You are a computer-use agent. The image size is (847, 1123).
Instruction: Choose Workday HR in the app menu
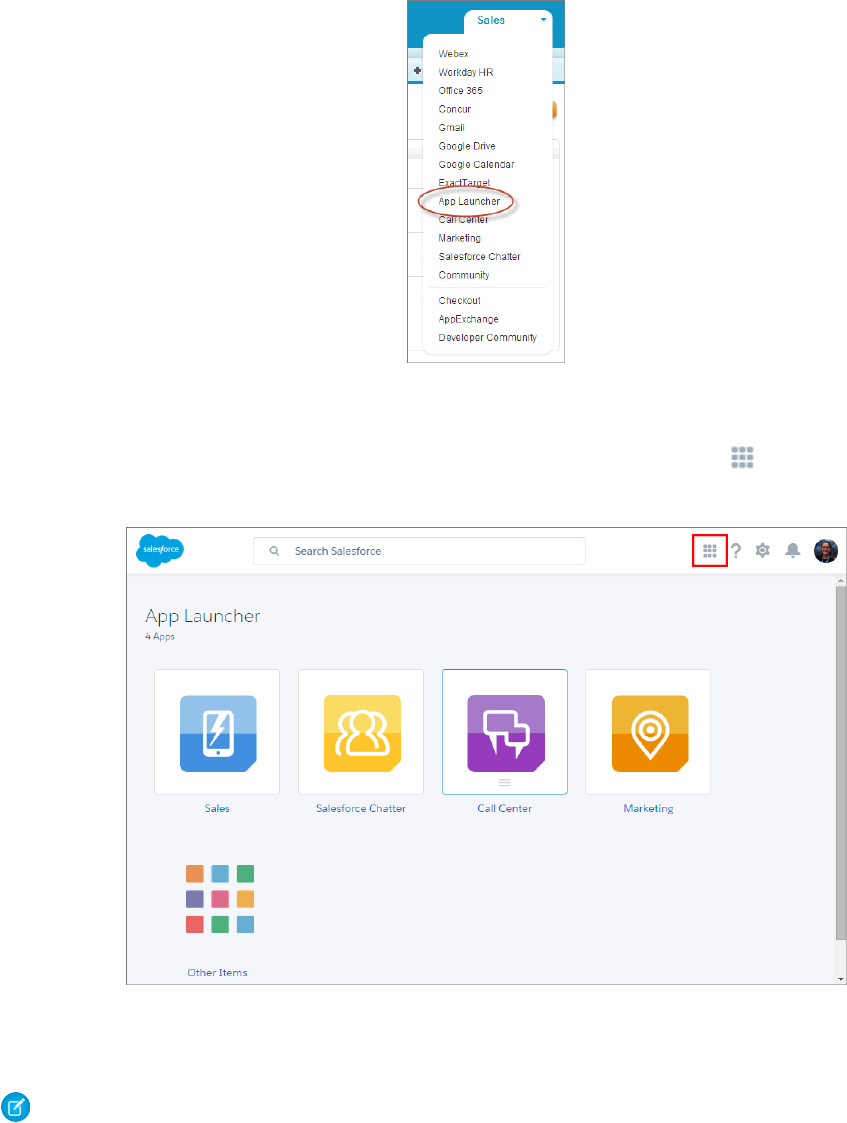465,72
